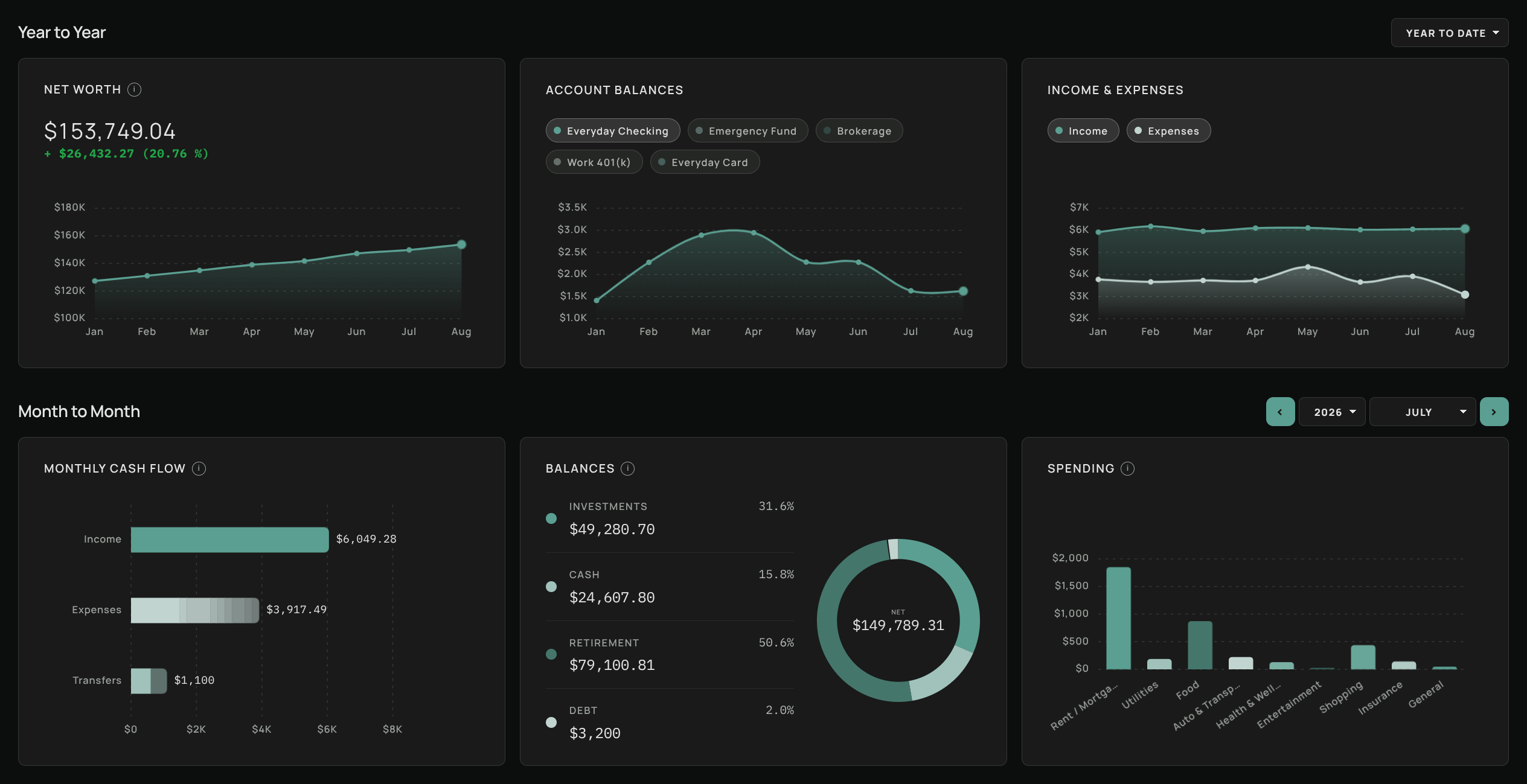Click the Account Balances card title
This screenshot has height=784, width=1527.
point(614,90)
